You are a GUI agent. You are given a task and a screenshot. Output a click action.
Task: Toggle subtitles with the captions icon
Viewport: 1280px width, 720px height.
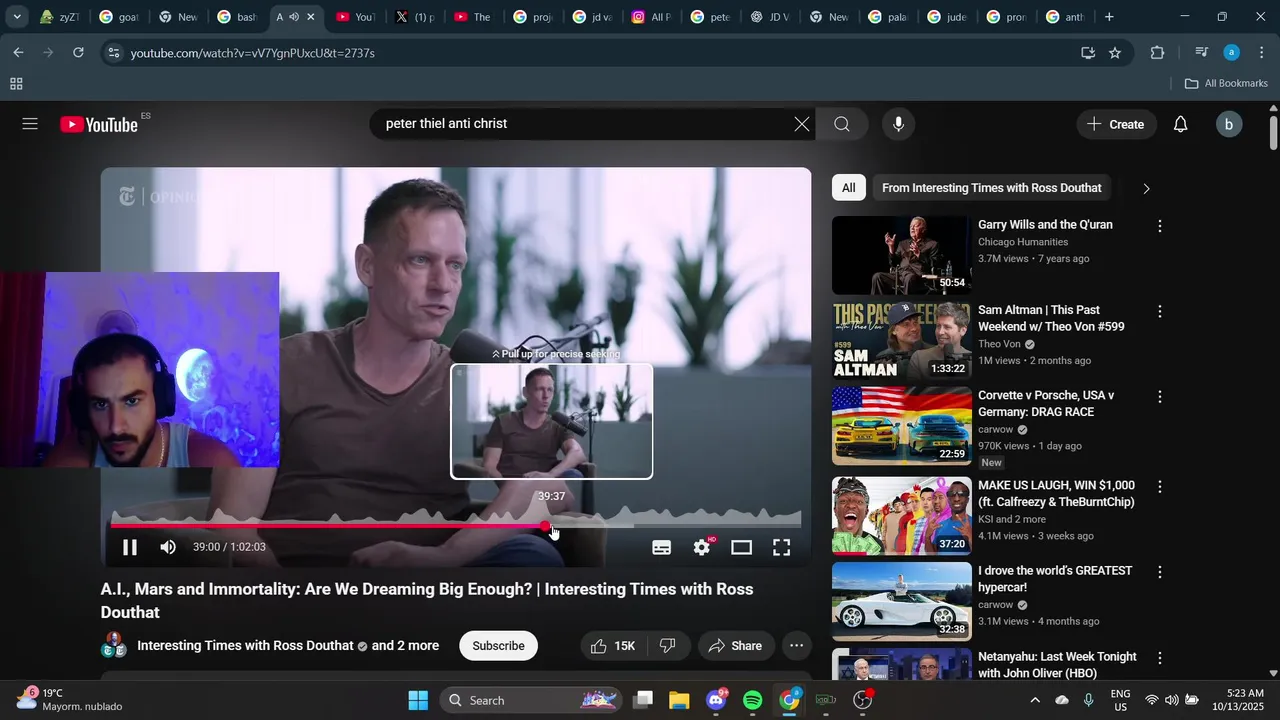pos(661,547)
